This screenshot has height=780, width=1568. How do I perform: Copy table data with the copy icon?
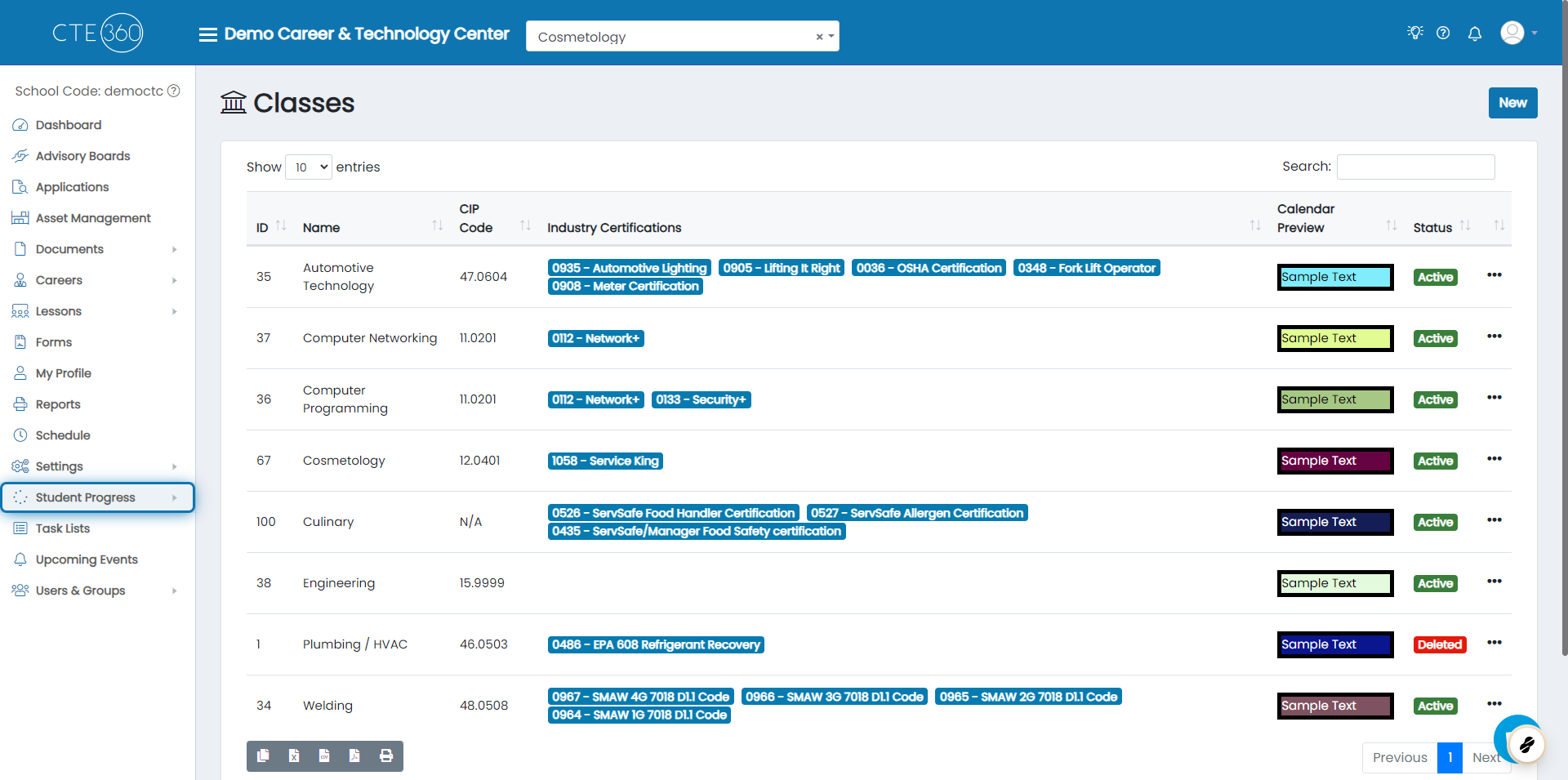tap(263, 756)
